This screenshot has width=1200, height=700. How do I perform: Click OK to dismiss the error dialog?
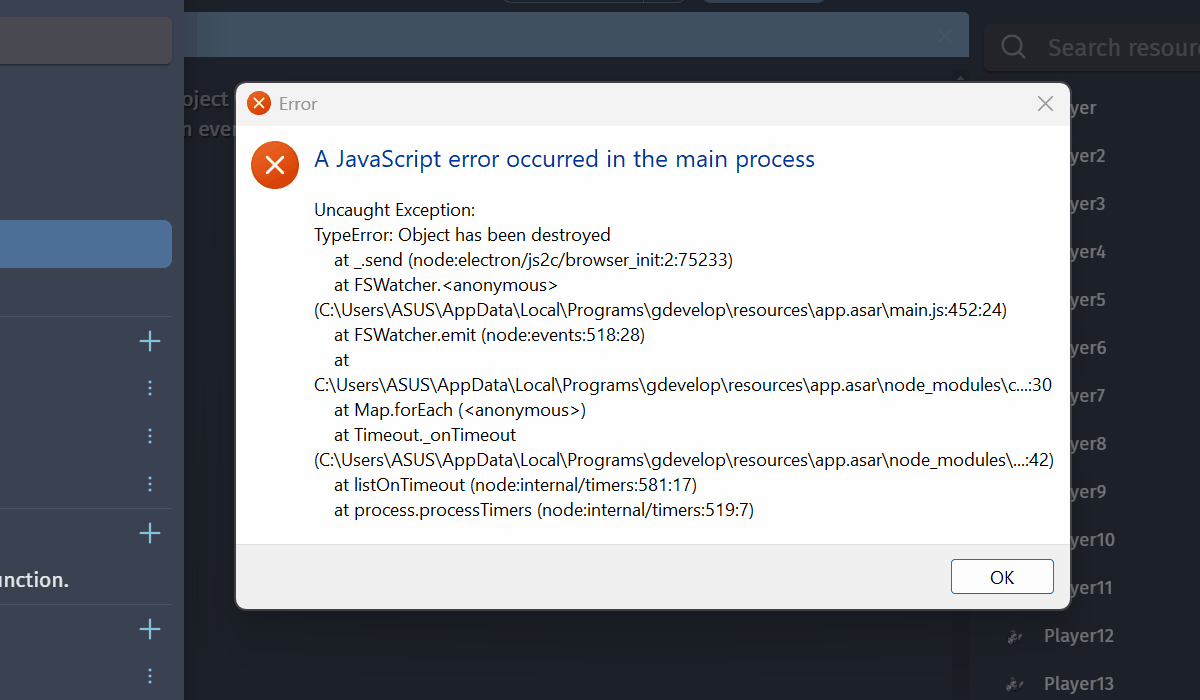click(x=1002, y=577)
